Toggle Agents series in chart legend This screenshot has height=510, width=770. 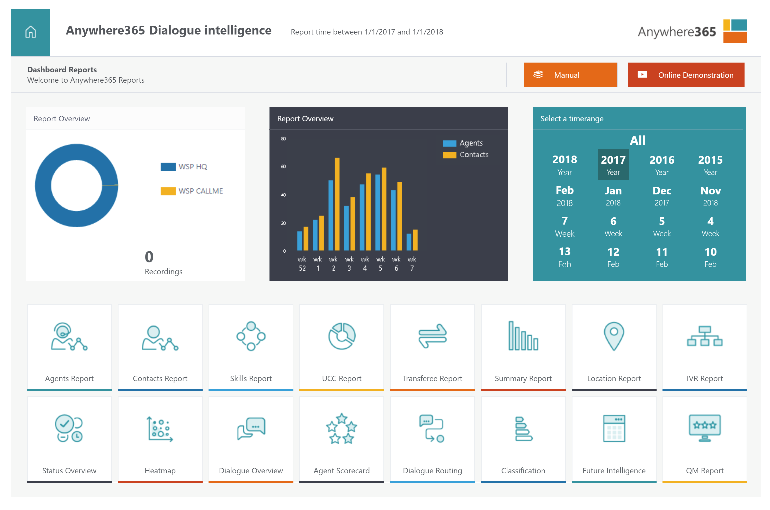(x=450, y=144)
